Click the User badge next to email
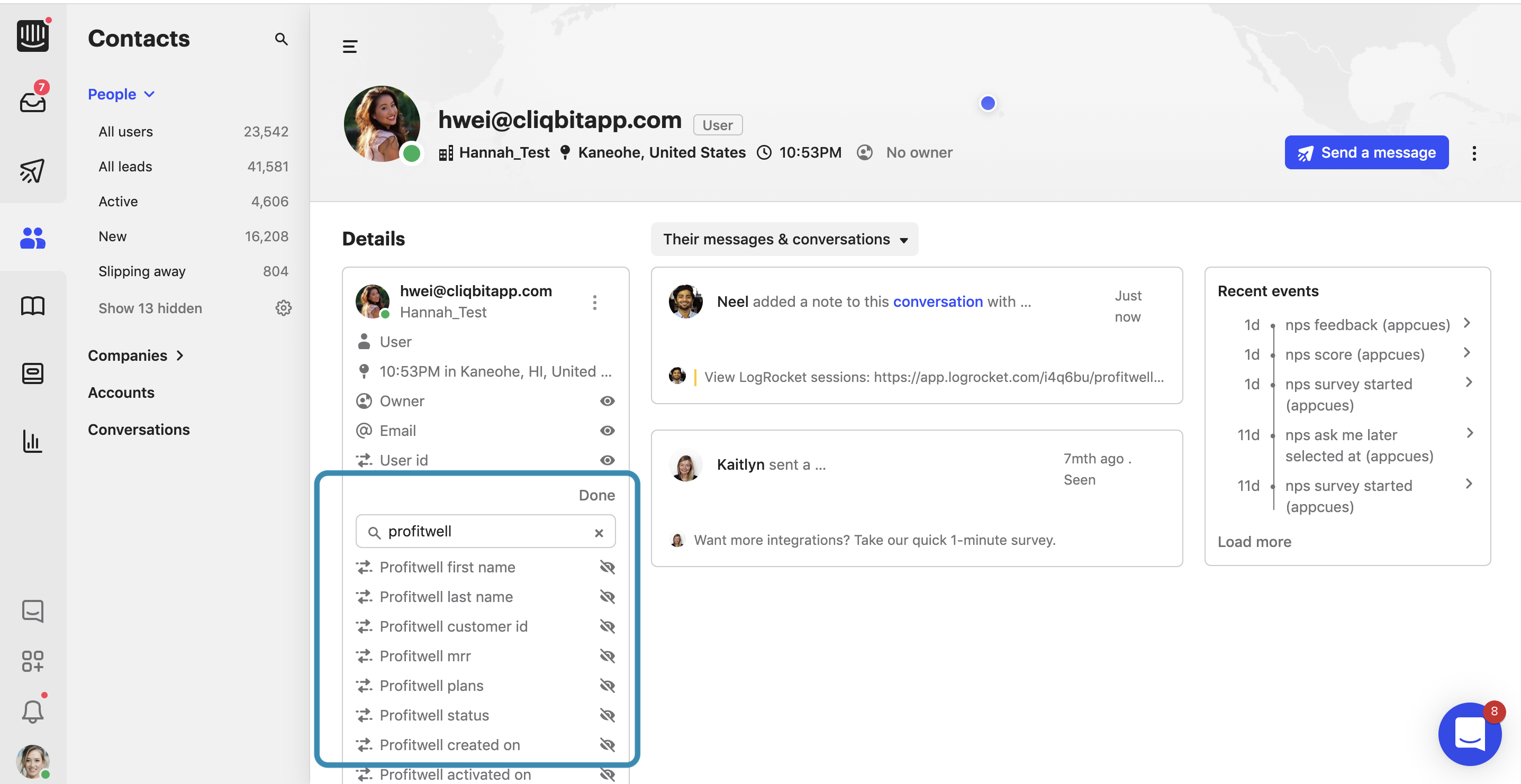Viewport: 1521px width, 784px height. (718, 125)
